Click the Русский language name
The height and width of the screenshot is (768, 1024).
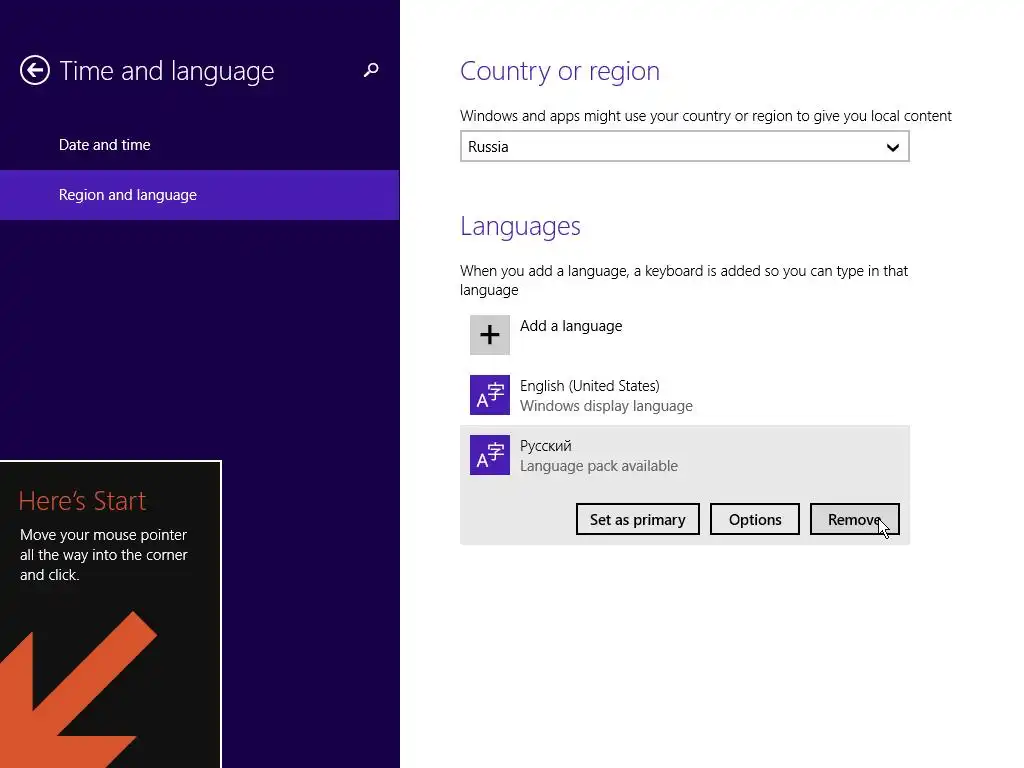click(x=545, y=446)
